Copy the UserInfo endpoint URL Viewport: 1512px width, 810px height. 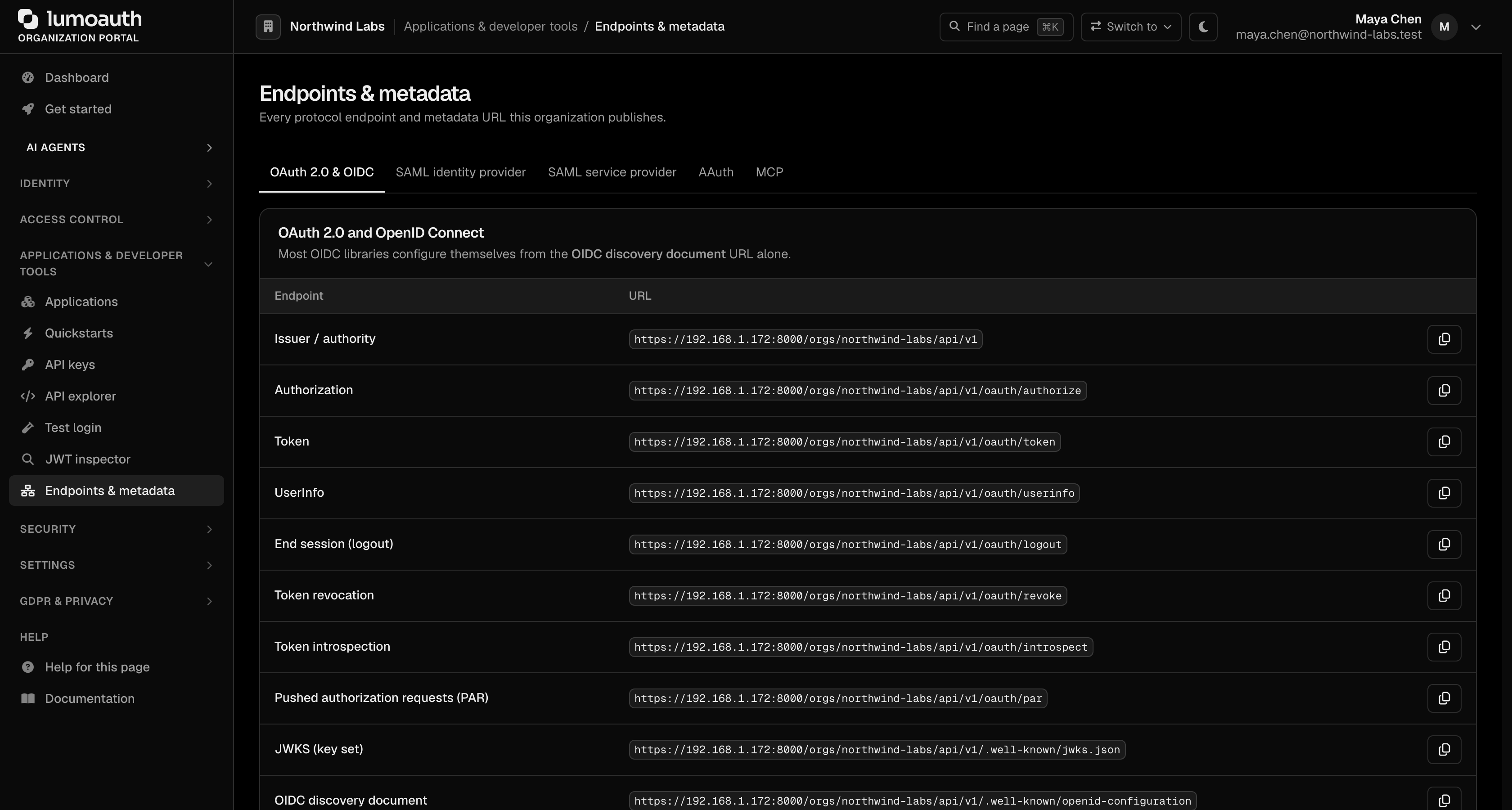pyautogui.click(x=1444, y=493)
